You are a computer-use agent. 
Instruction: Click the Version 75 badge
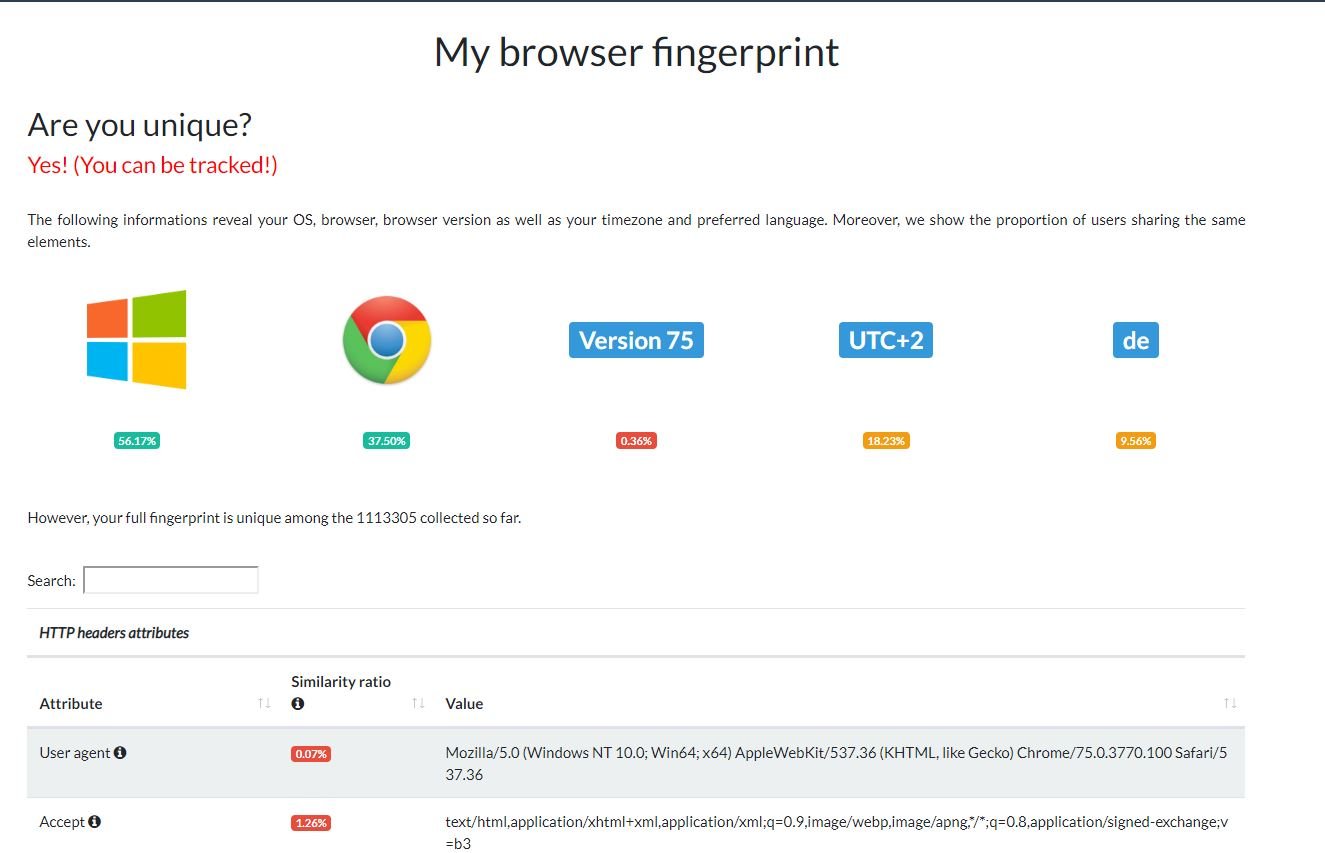[636, 340]
